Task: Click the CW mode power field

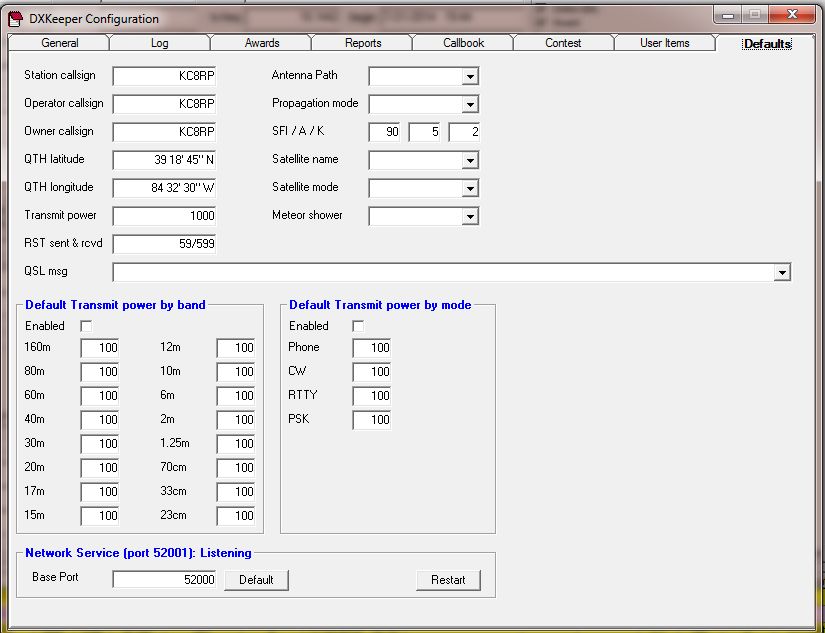Action: click(x=371, y=372)
